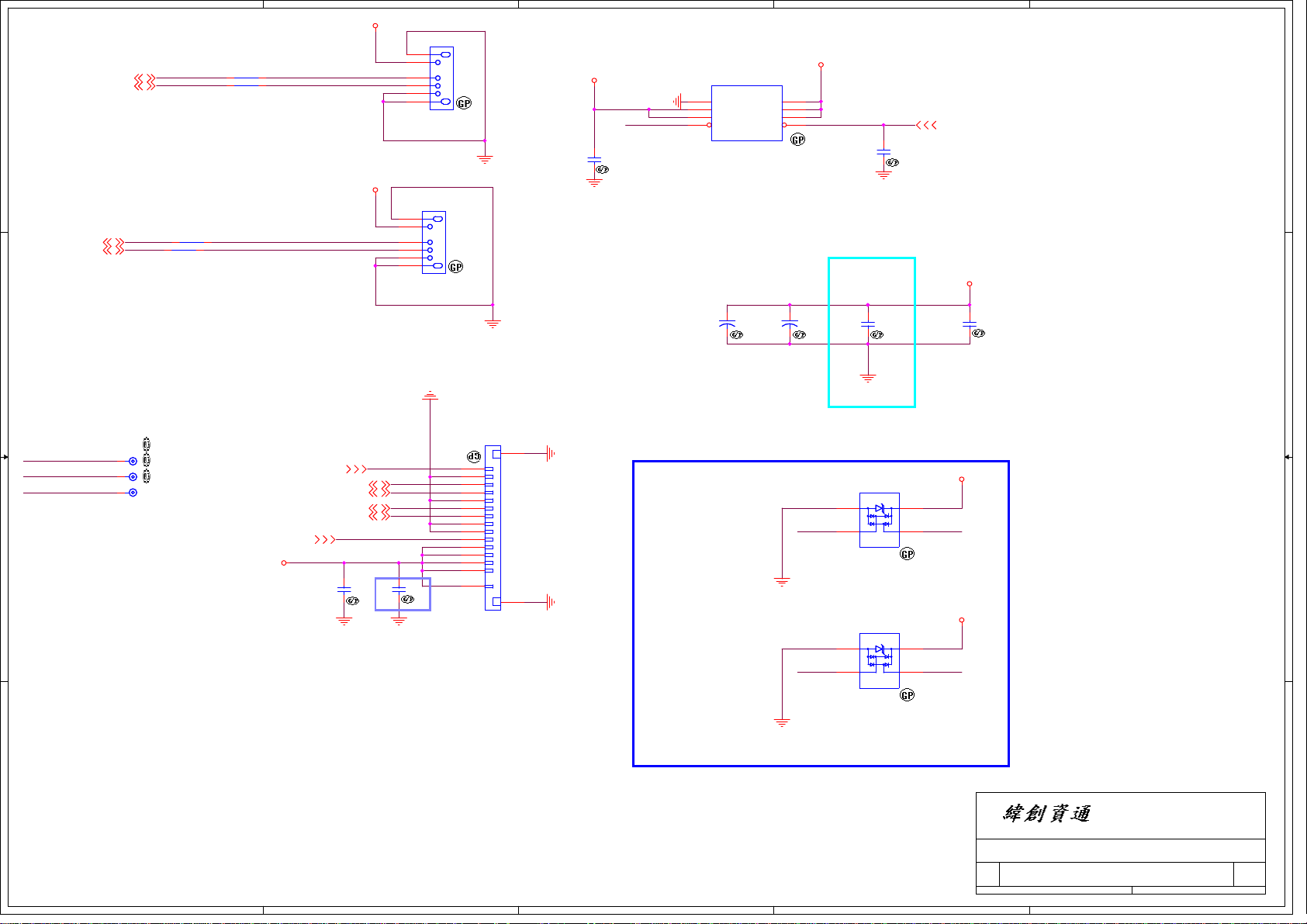Click the power pin circle left of the two capacitors
Screen dimensions: 1307x924
click(284, 562)
